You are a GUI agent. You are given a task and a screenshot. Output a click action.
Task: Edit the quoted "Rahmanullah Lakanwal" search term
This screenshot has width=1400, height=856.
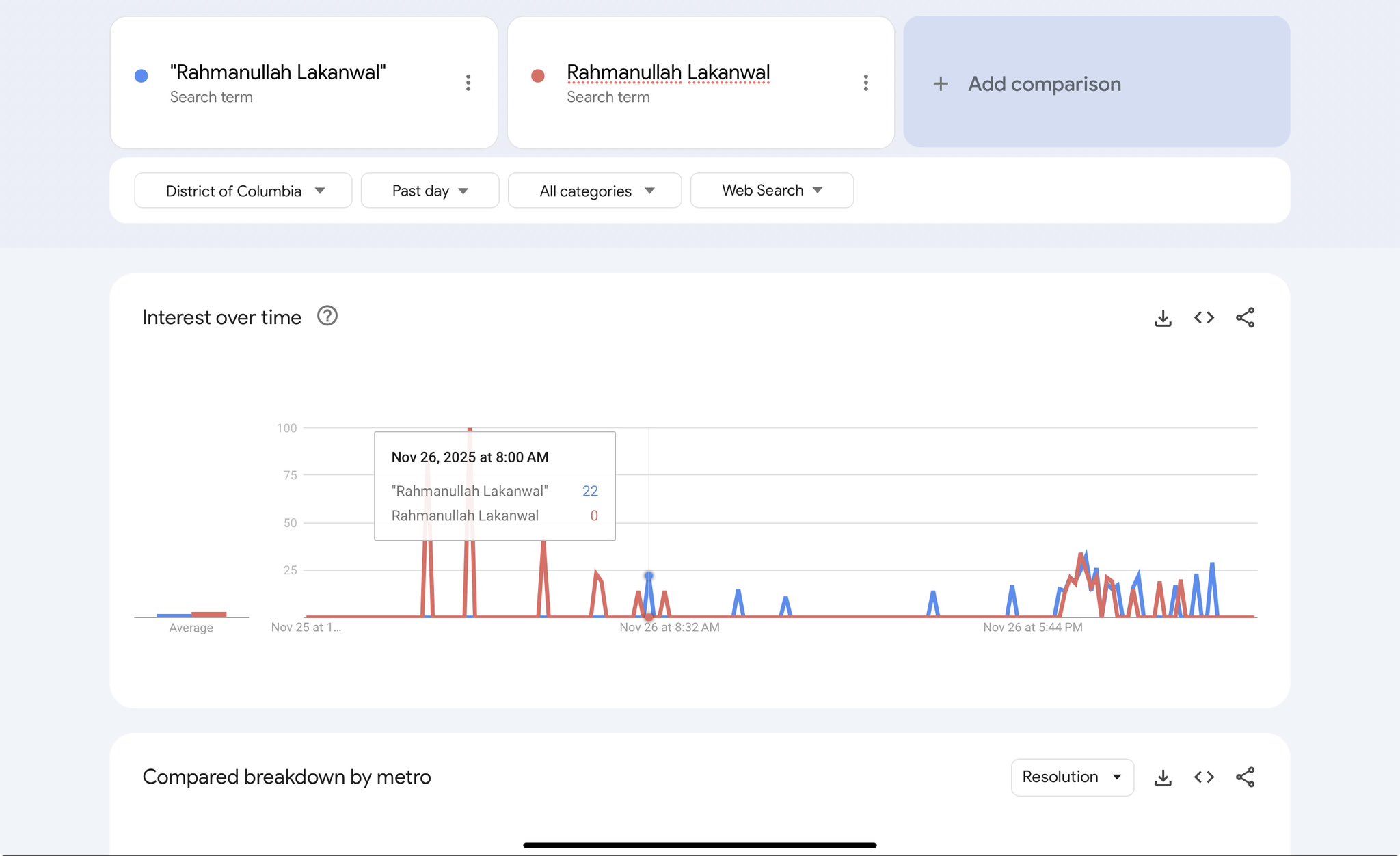pyautogui.click(x=278, y=72)
